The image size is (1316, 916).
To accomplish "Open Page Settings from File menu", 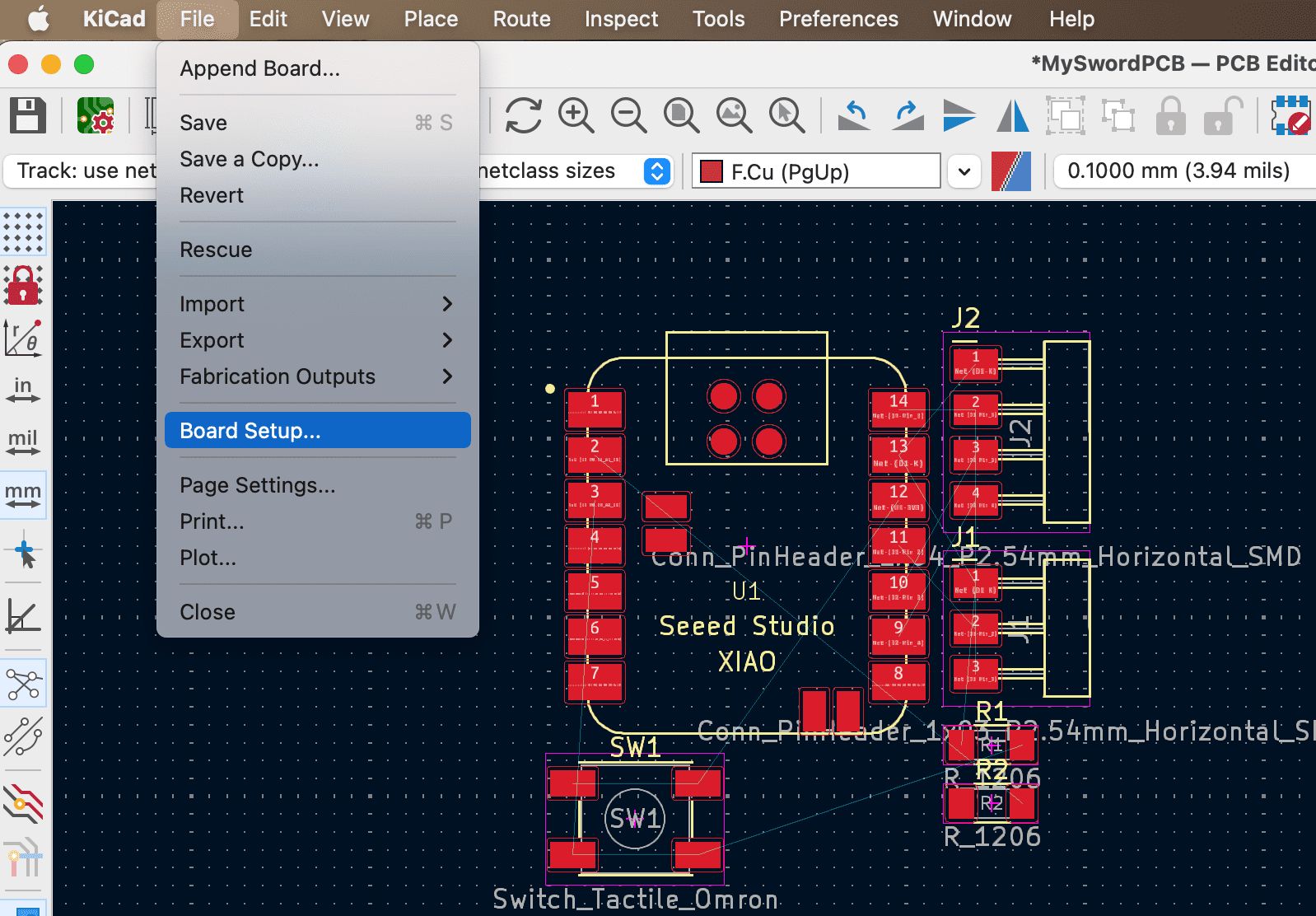I will [x=318, y=485].
